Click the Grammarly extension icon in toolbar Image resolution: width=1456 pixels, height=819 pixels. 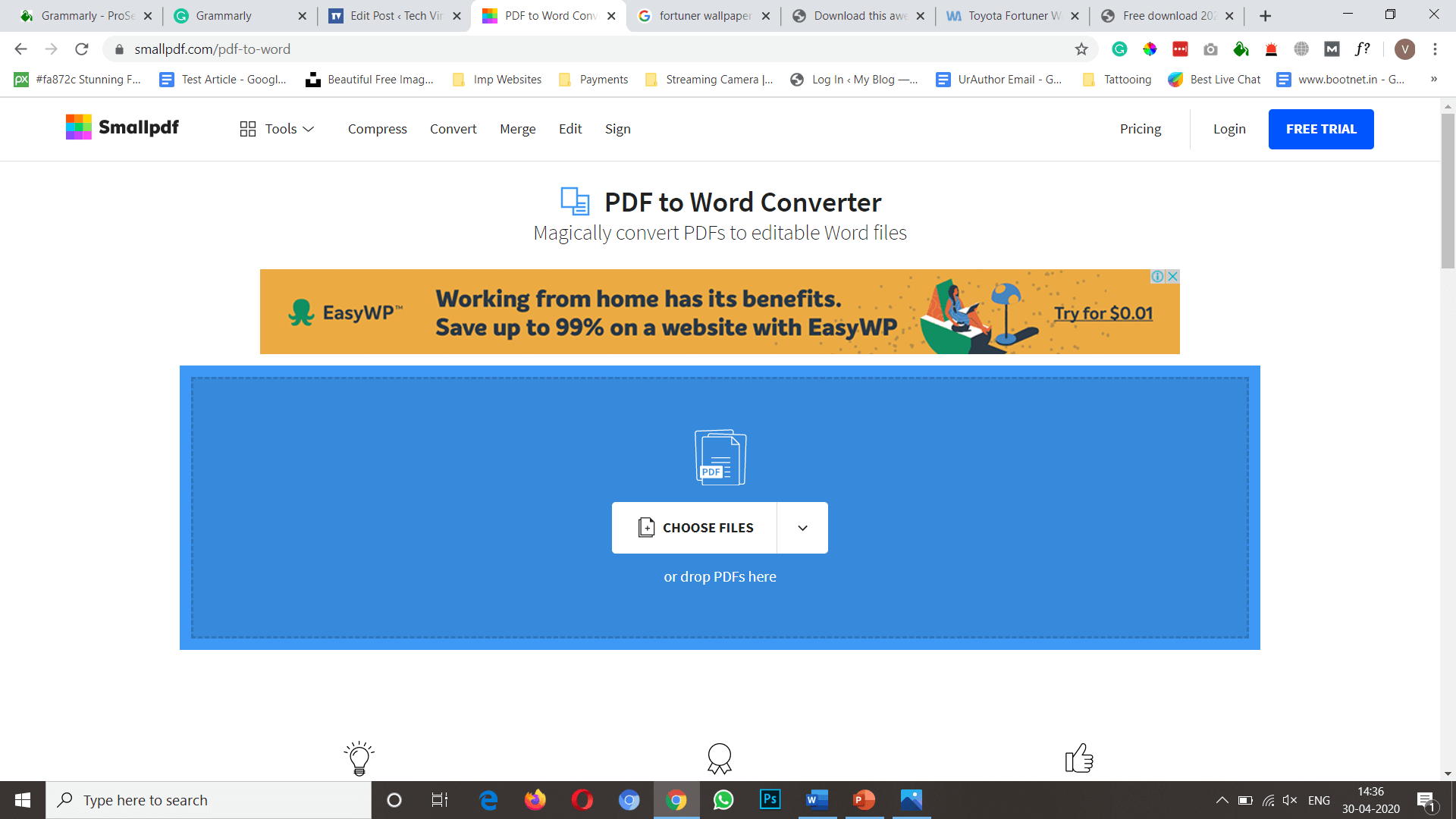(1120, 49)
